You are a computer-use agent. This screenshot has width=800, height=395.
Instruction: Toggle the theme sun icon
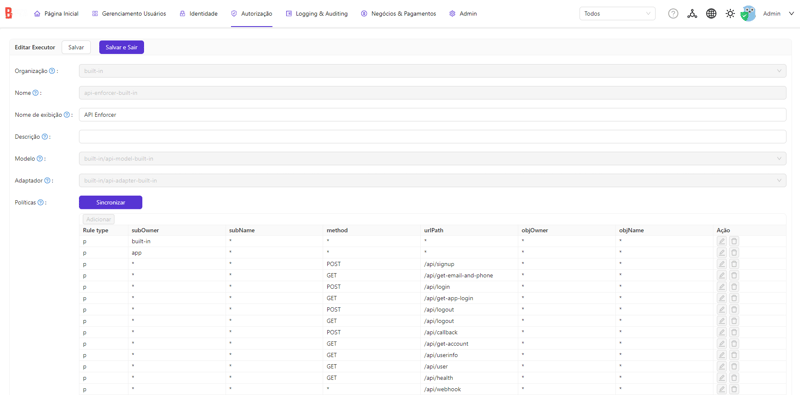[x=730, y=14]
